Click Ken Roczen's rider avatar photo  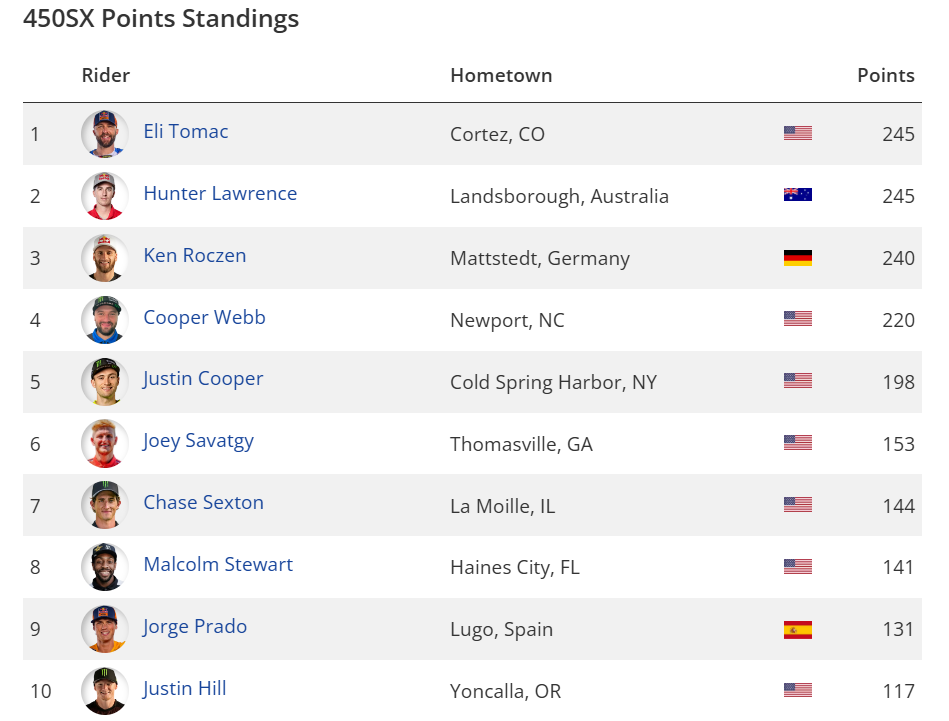point(105,258)
